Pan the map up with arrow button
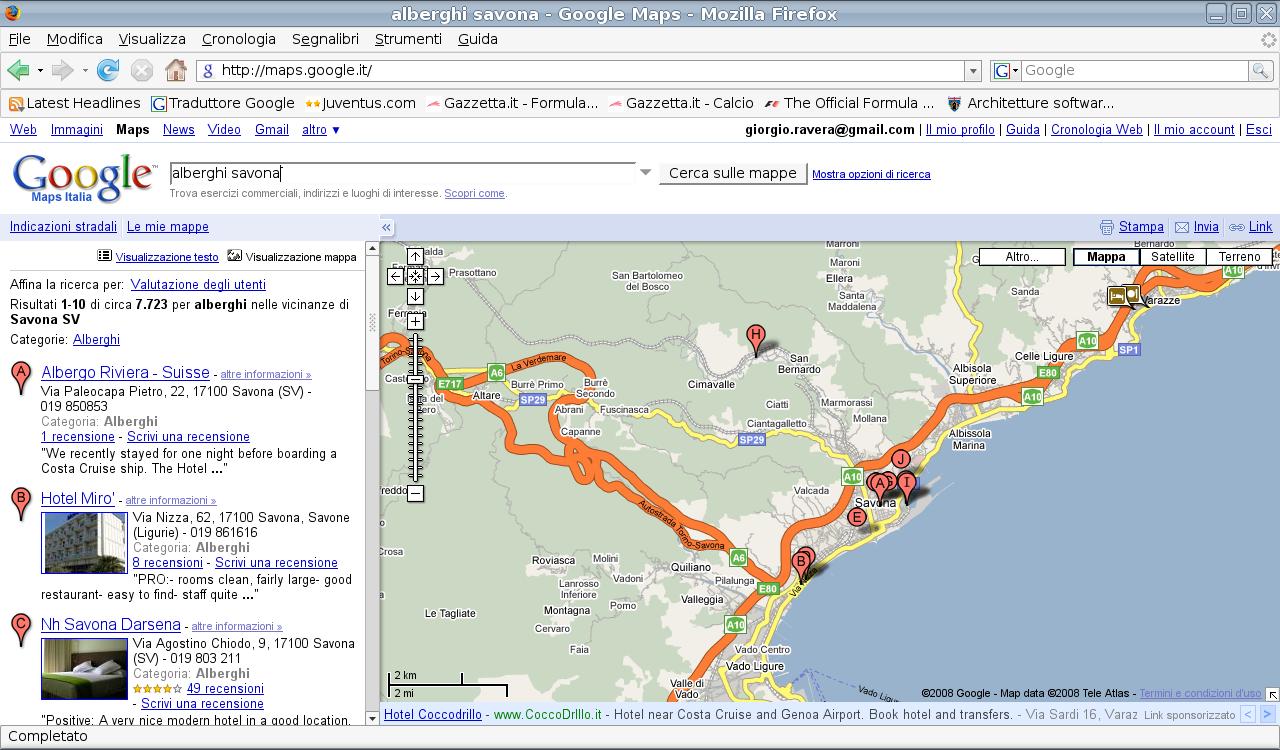 pyautogui.click(x=415, y=257)
